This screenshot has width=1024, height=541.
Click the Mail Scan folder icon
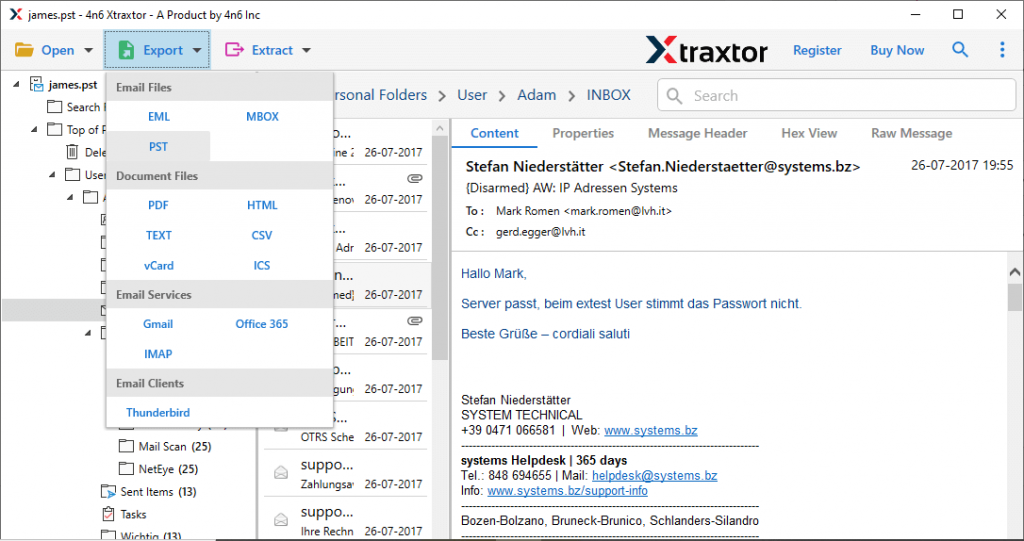pyautogui.click(x=126, y=447)
